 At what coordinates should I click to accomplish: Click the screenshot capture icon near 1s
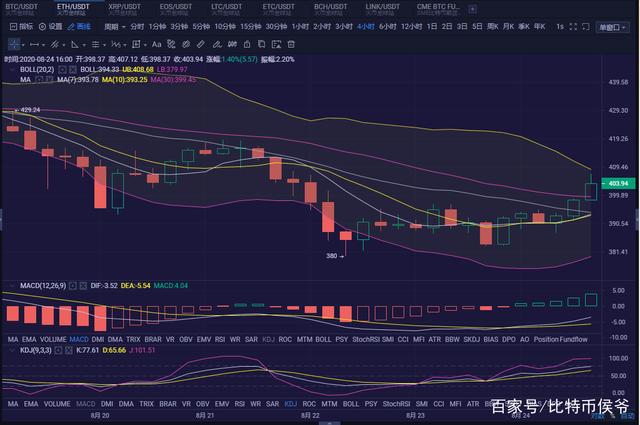[x=586, y=27]
